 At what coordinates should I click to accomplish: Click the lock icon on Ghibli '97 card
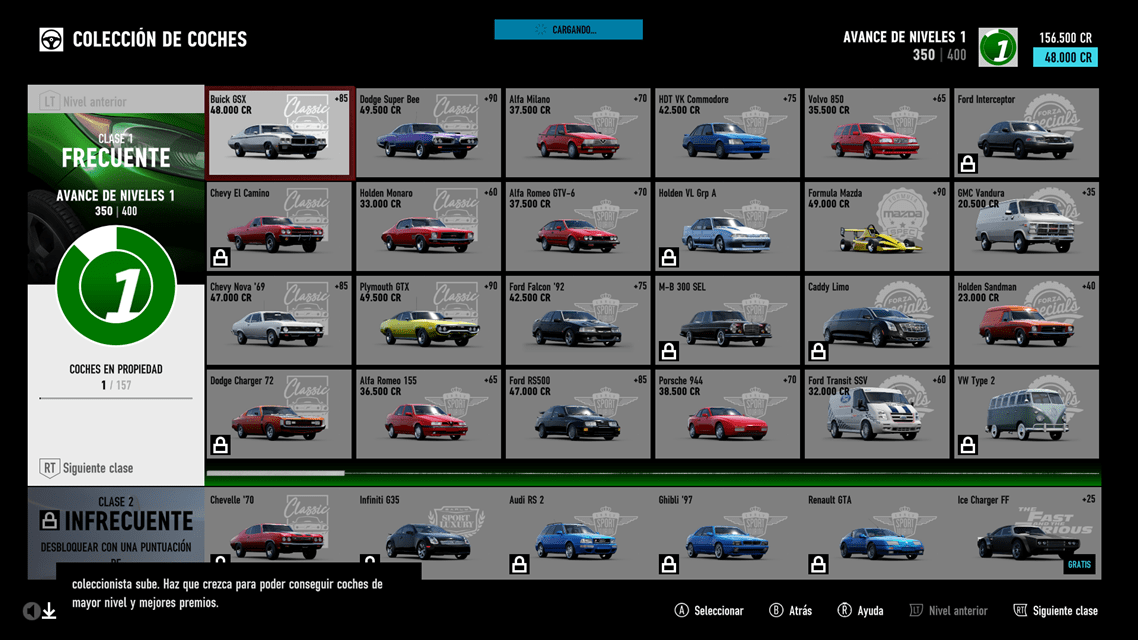pos(668,564)
